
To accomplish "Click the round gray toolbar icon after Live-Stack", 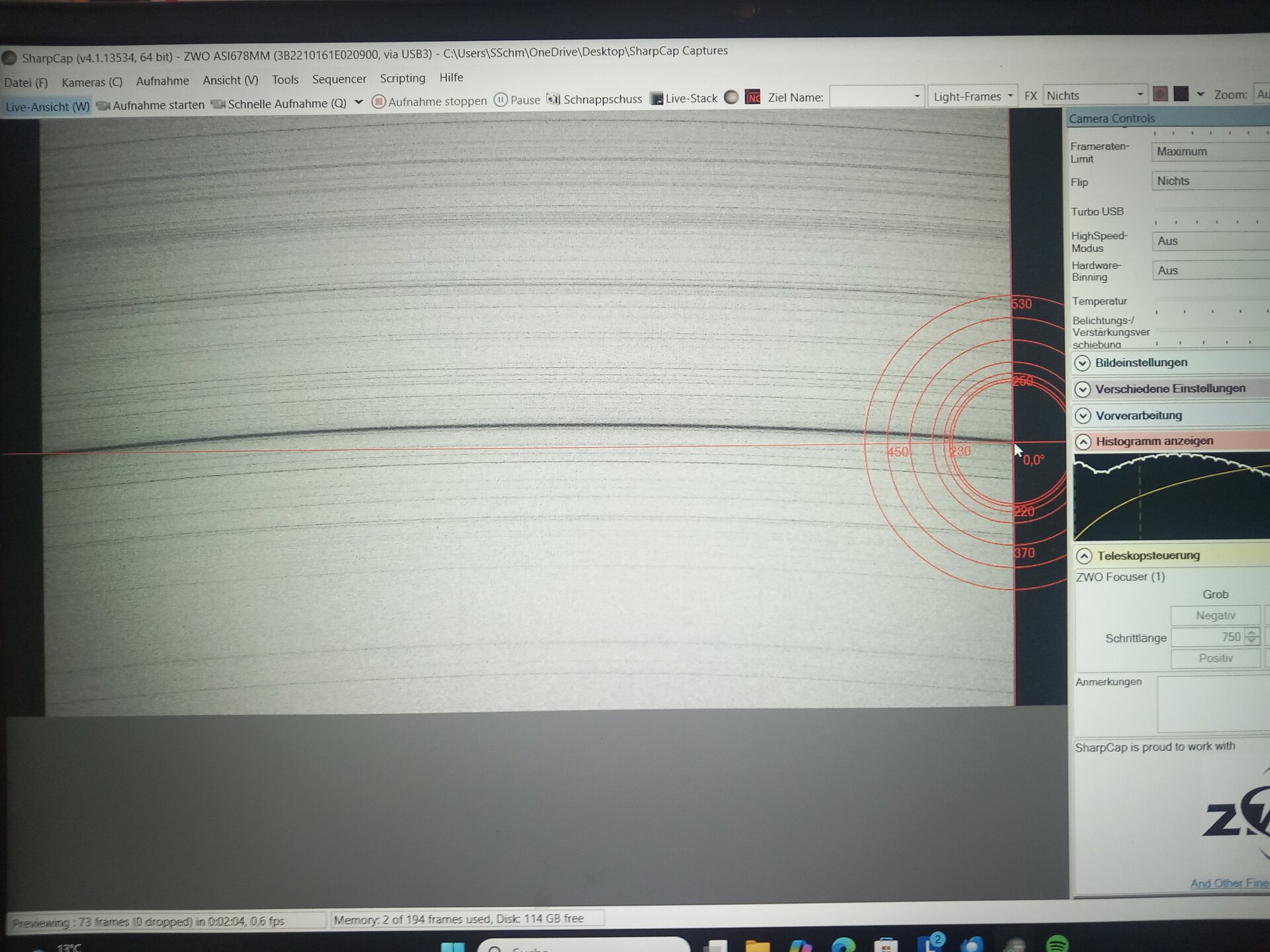I will [731, 97].
